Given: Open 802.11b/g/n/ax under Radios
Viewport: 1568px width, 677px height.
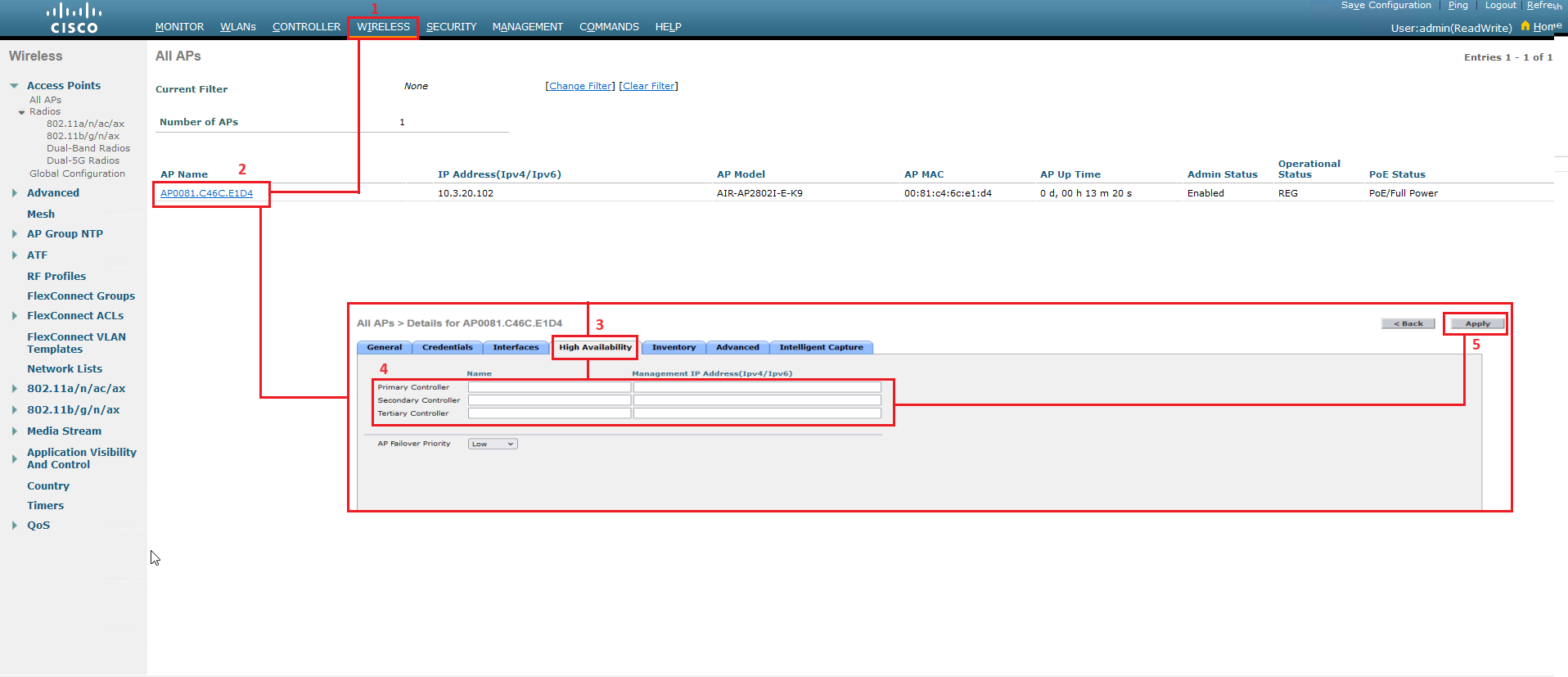Looking at the screenshot, I should pyautogui.click(x=83, y=136).
